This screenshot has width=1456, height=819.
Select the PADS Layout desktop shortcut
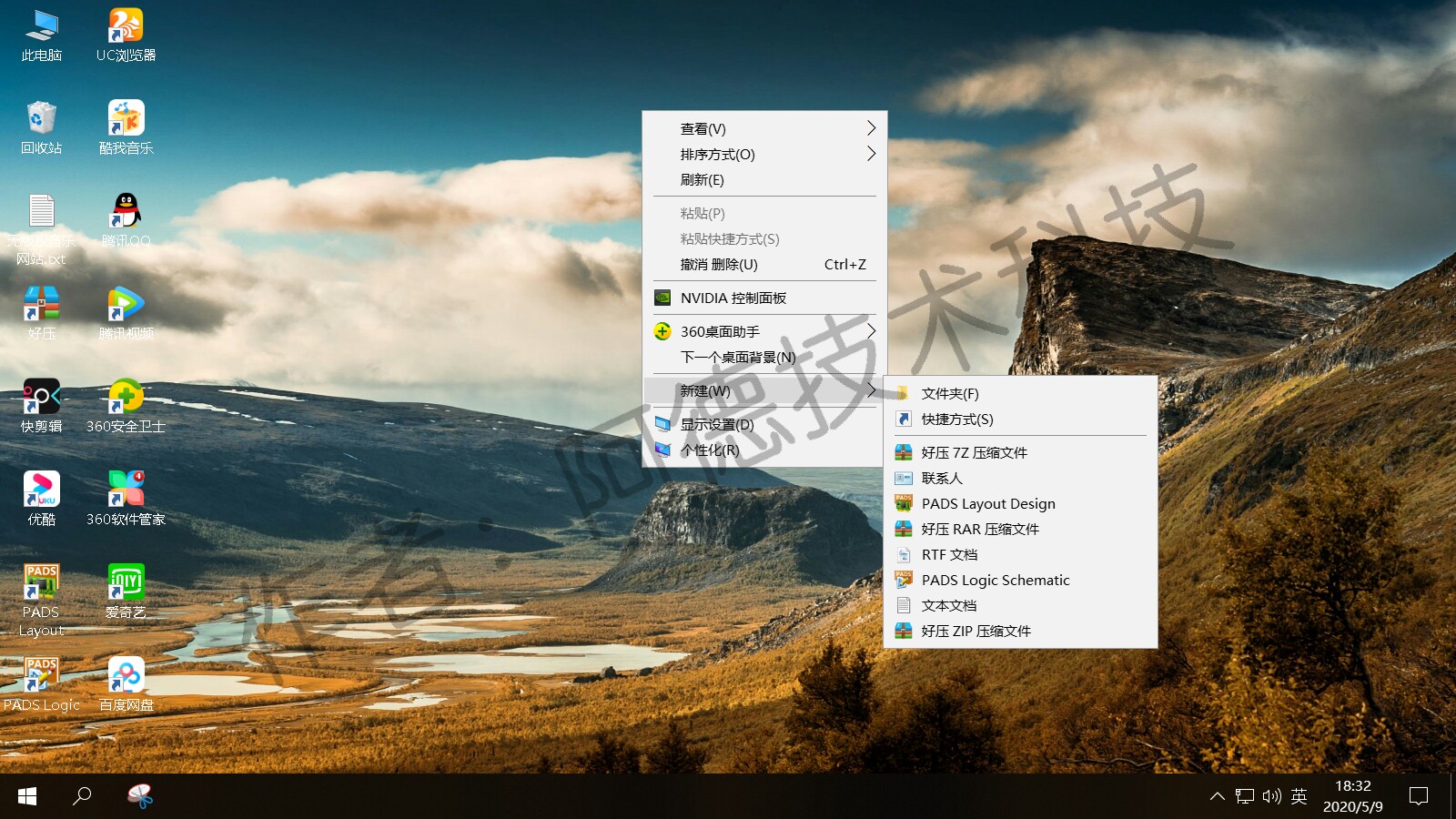pyautogui.click(x=42, y=601)
